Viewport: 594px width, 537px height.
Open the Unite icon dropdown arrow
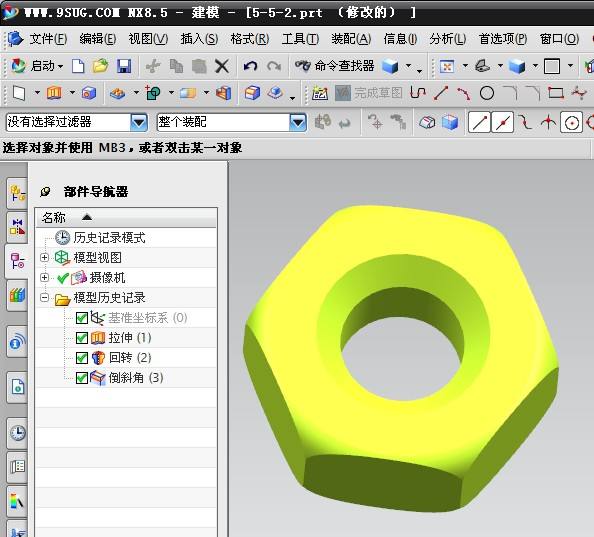(x=171, y=92)
